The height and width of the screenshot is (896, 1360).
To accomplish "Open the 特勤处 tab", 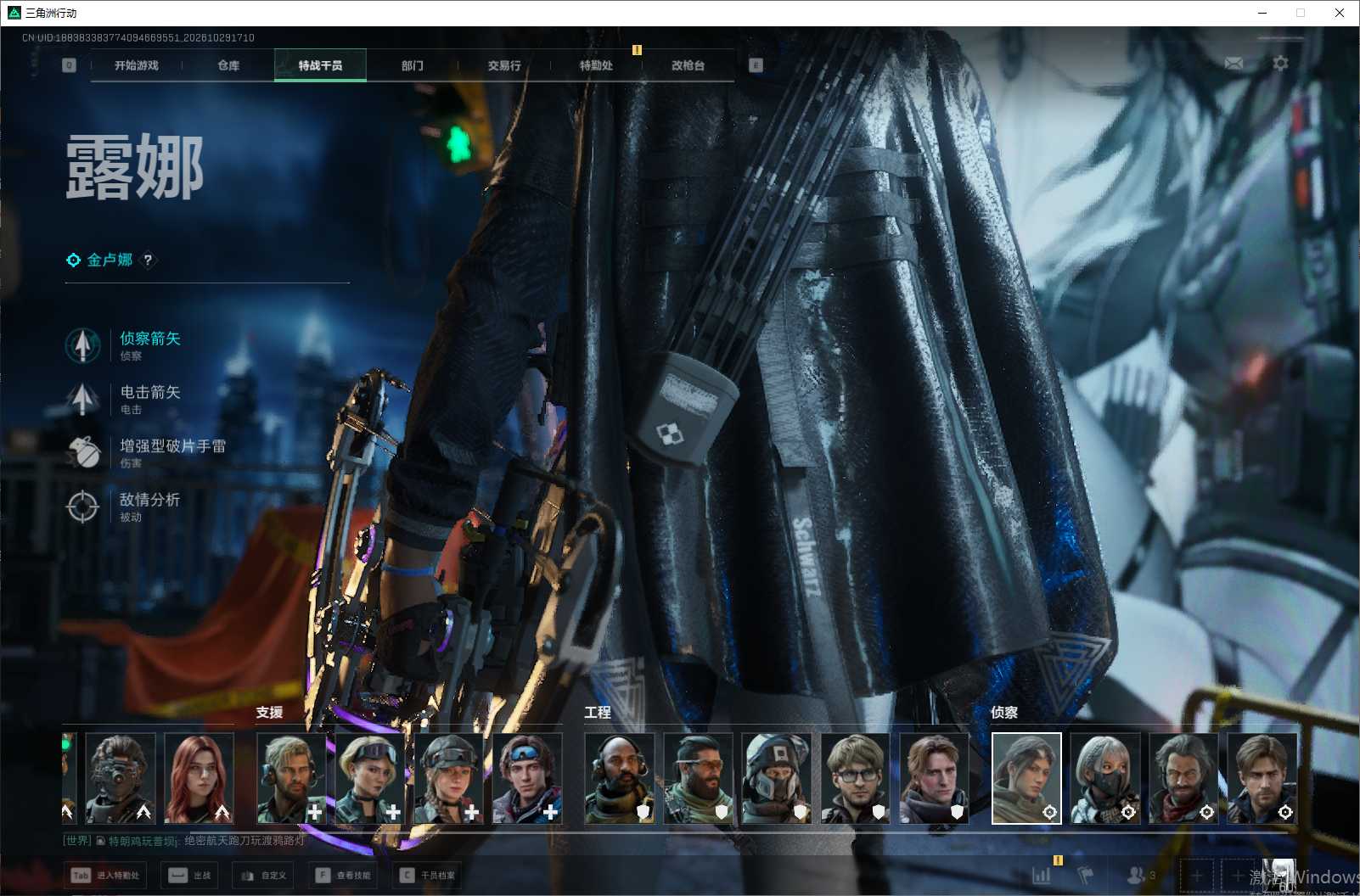I will pyautogui.click(x=596, y=65).
